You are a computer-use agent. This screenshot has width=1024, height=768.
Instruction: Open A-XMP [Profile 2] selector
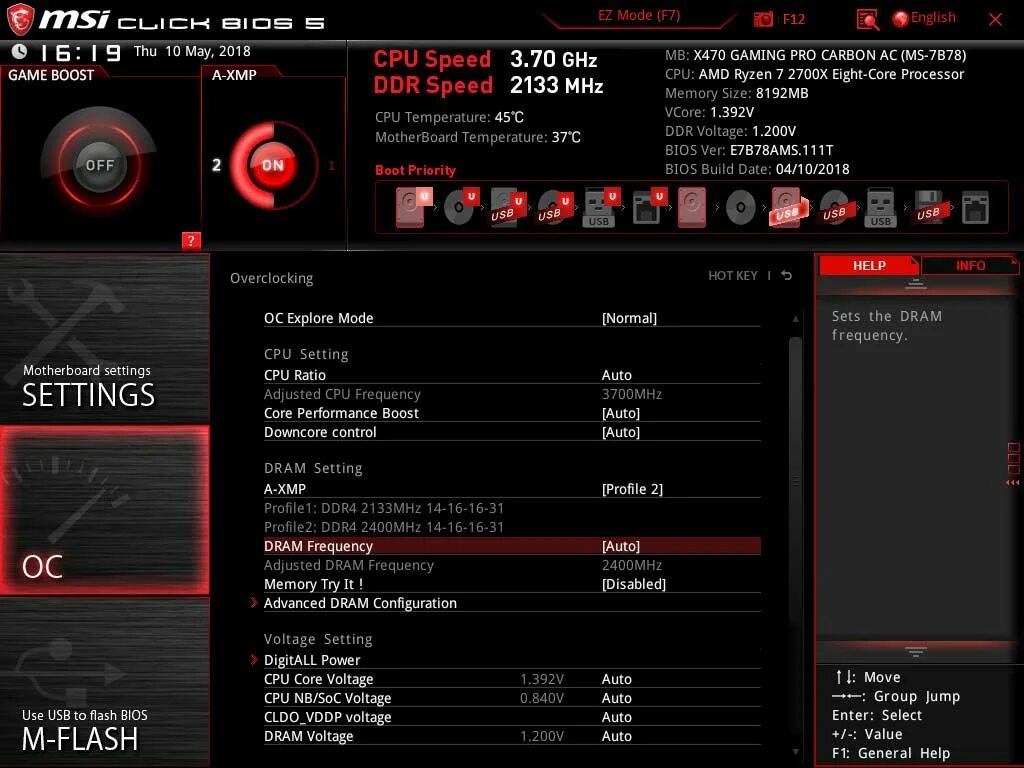tap(632, 488)
